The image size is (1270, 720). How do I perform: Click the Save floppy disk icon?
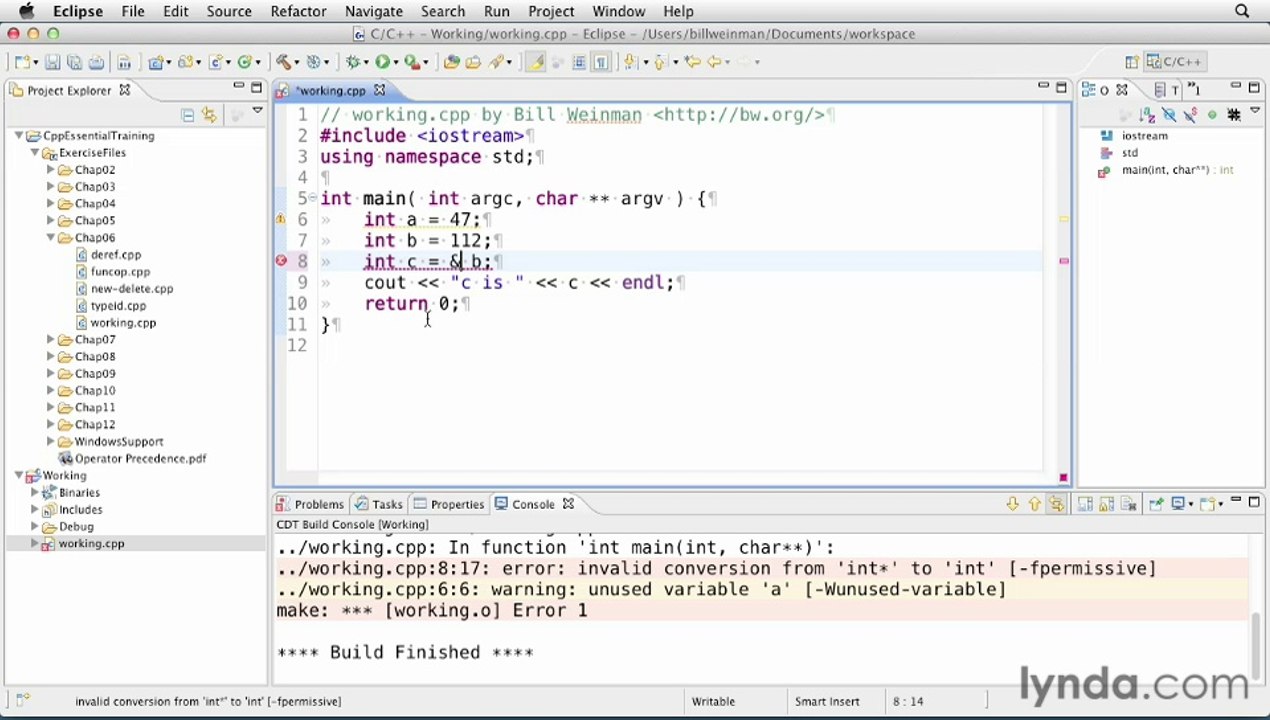tap(52, 62)
